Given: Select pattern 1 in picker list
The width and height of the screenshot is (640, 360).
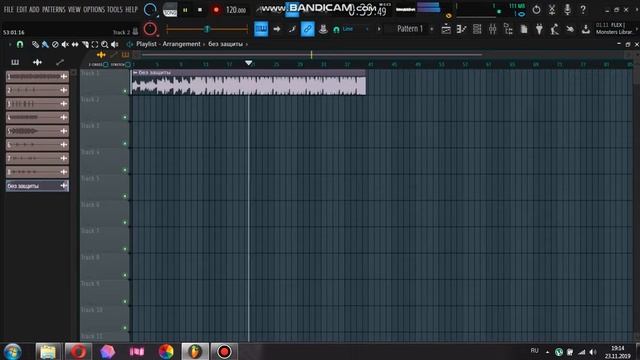Looking at the screenshot, I should [37, 76].
